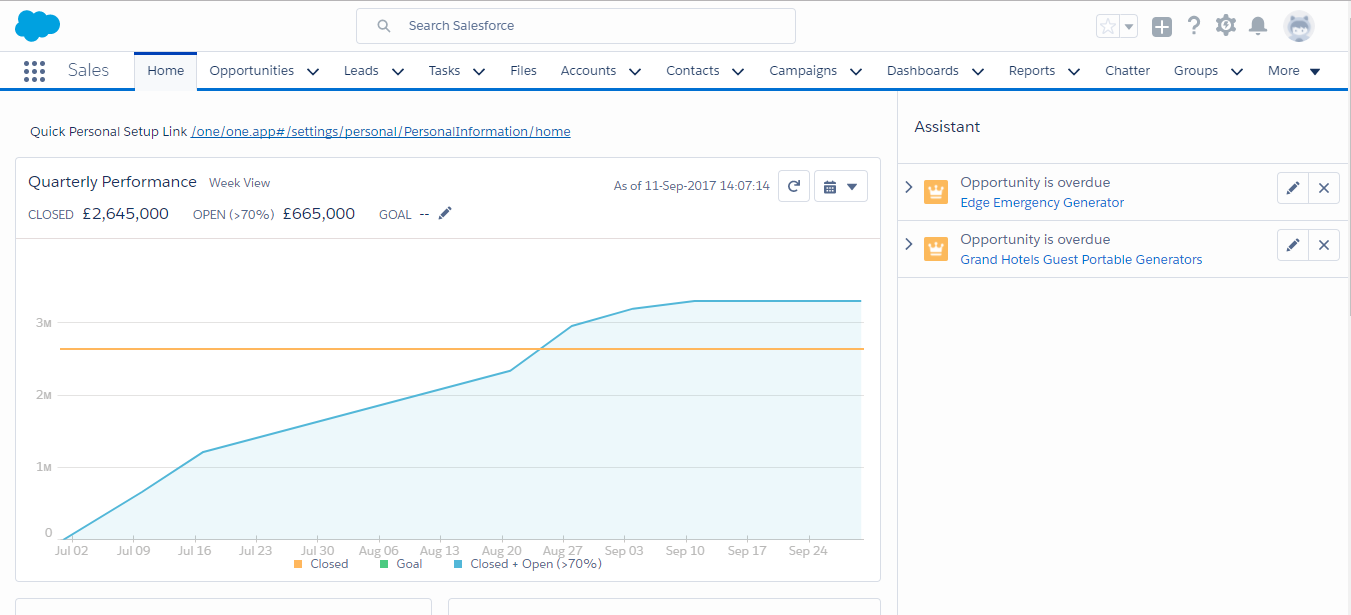1351x615 pixels.
Task: Open the personal setup PersonalInformation link
Action: pos(381,132)
